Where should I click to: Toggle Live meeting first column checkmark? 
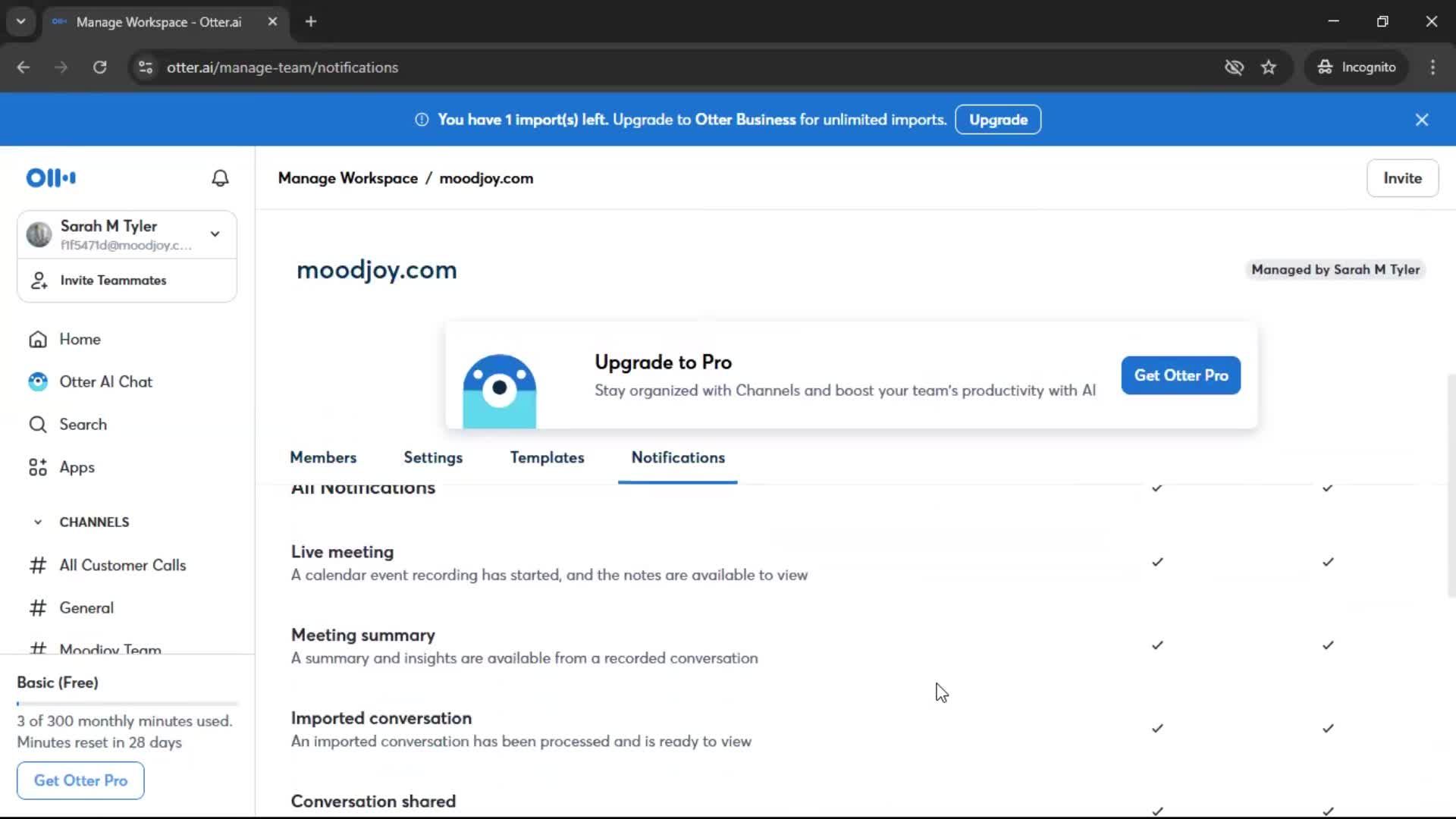coord(1157,562)
